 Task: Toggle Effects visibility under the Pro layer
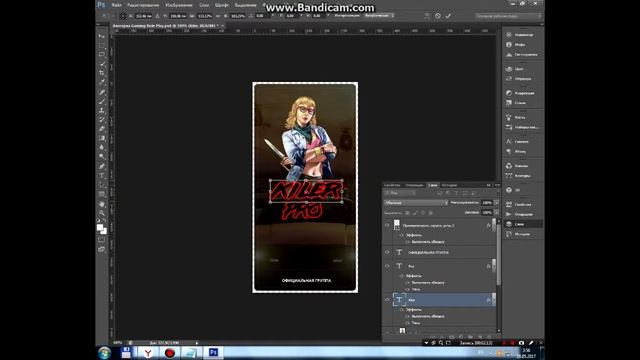402,276
